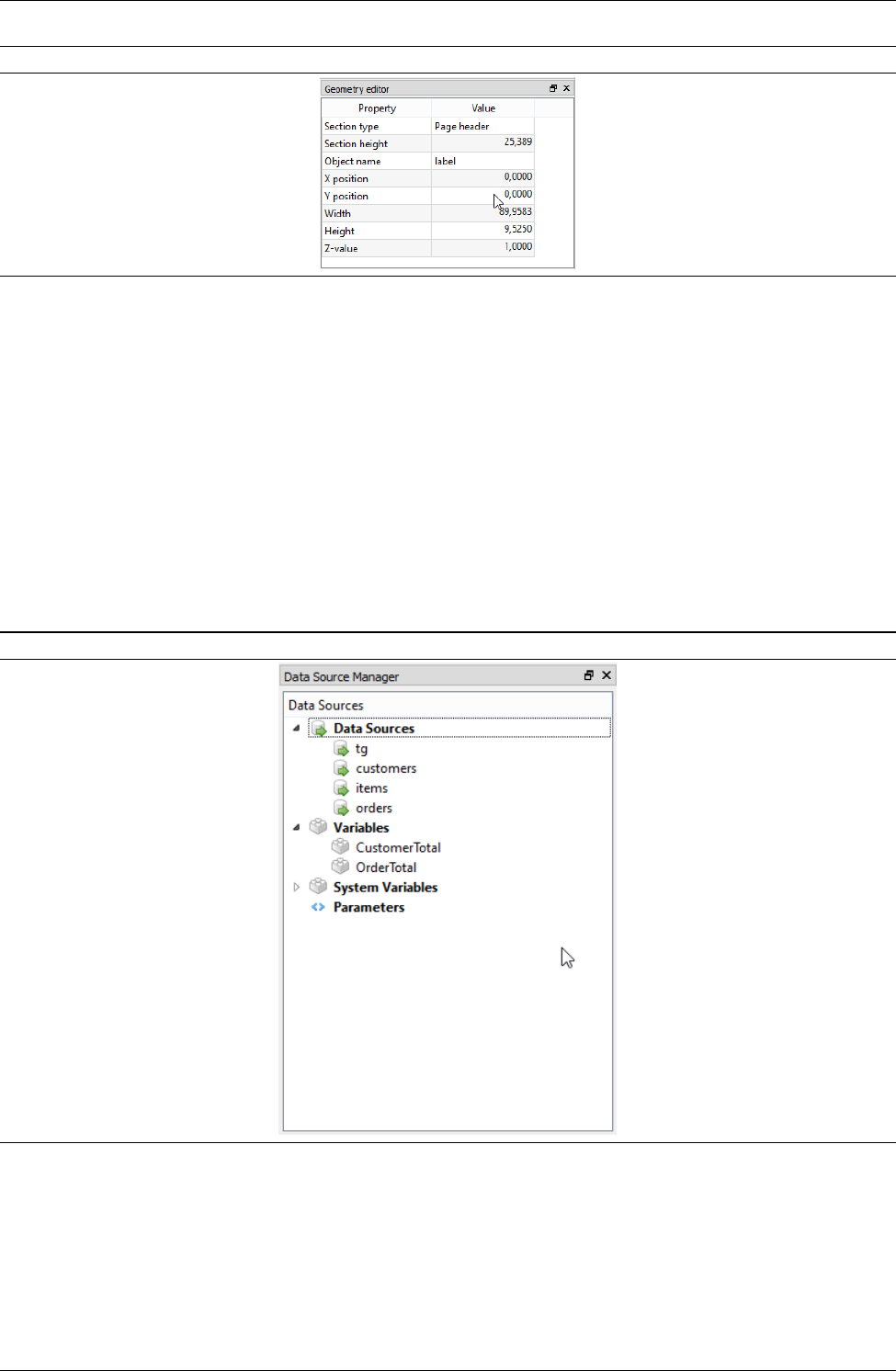Click the Data Sources database icon
Screen dimensions: 896x1371
pos(319,729)
